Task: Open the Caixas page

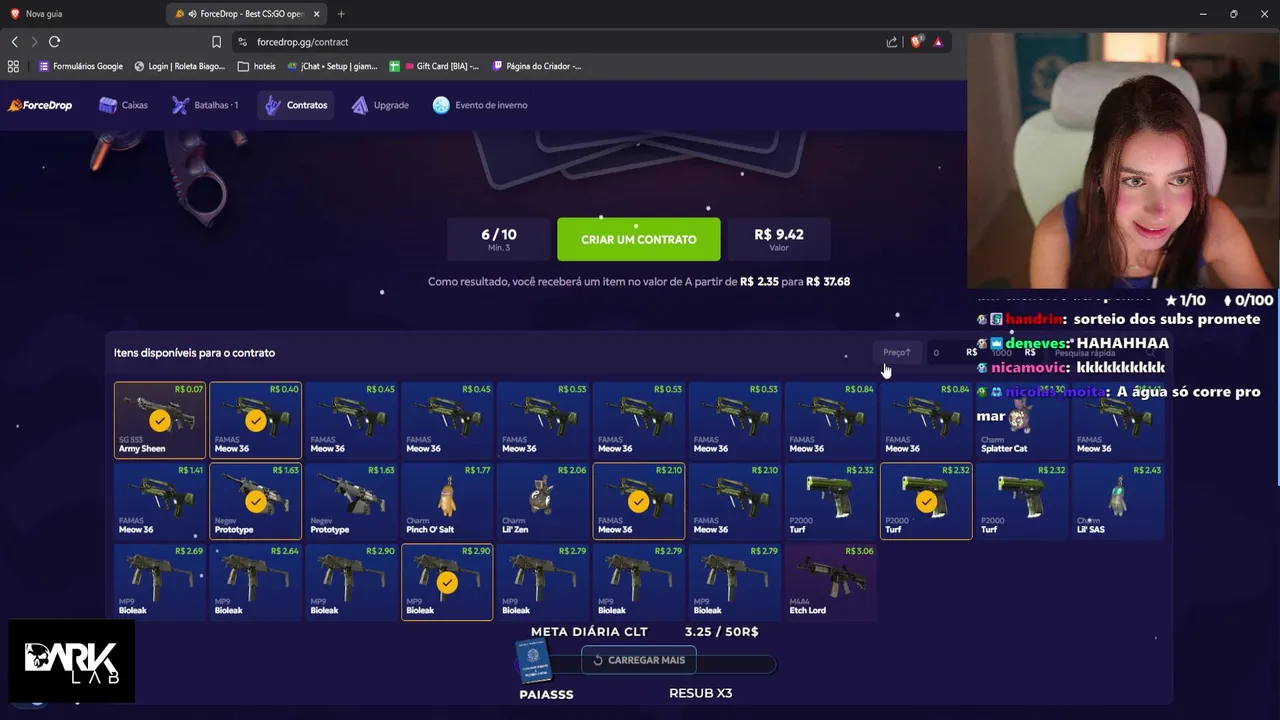Action: click(x=123, y=105)
